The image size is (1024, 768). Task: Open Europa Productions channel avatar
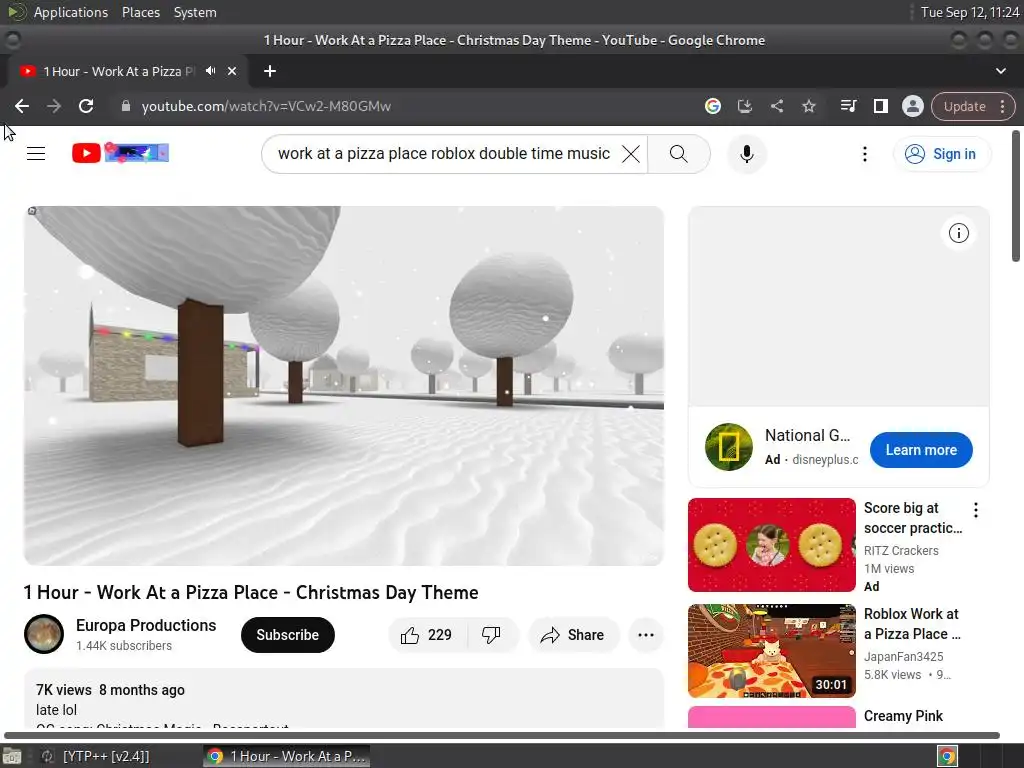[44, 634]
